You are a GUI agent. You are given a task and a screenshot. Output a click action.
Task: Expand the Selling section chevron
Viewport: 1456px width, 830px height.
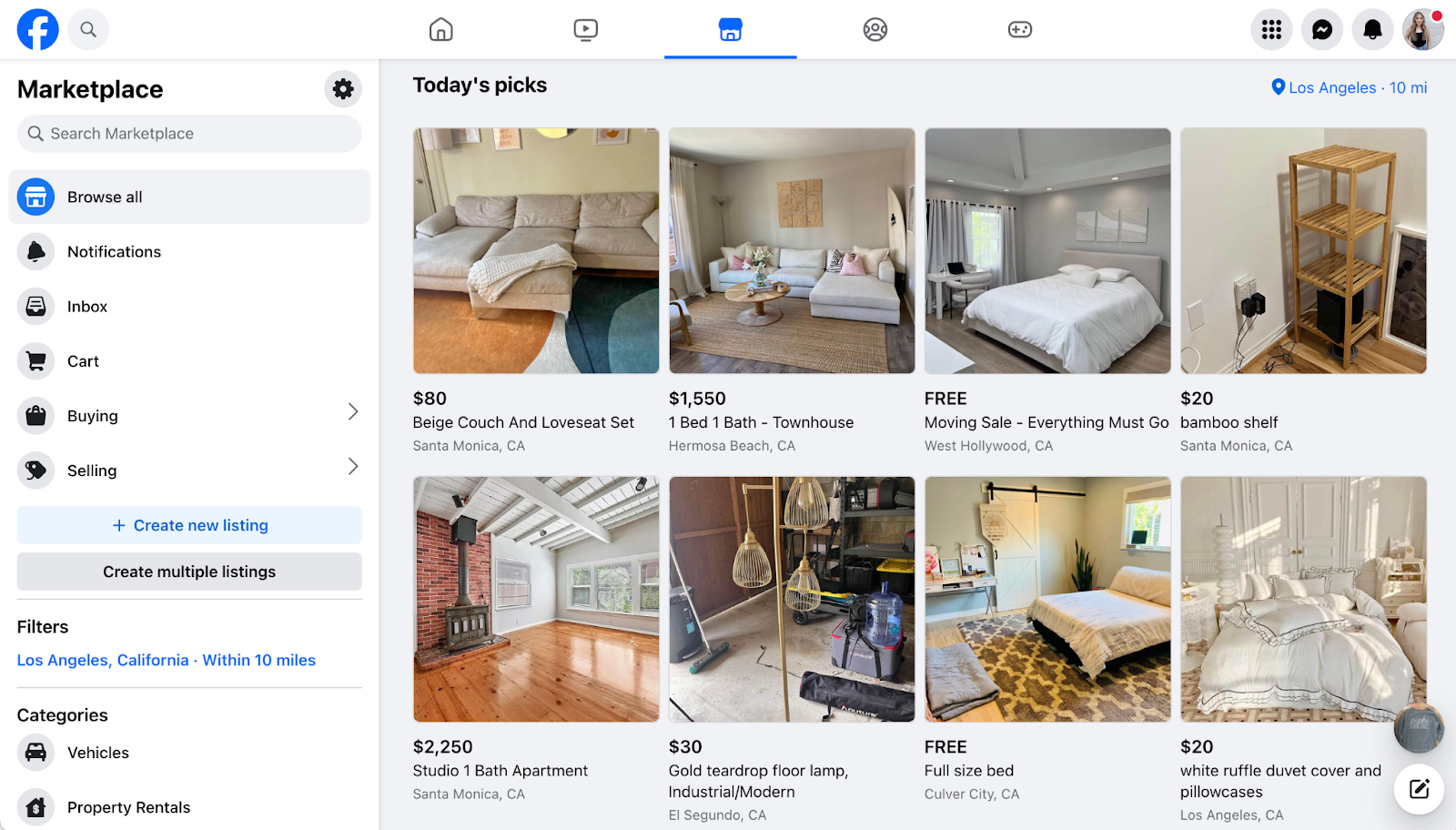(x=353, y=467)
